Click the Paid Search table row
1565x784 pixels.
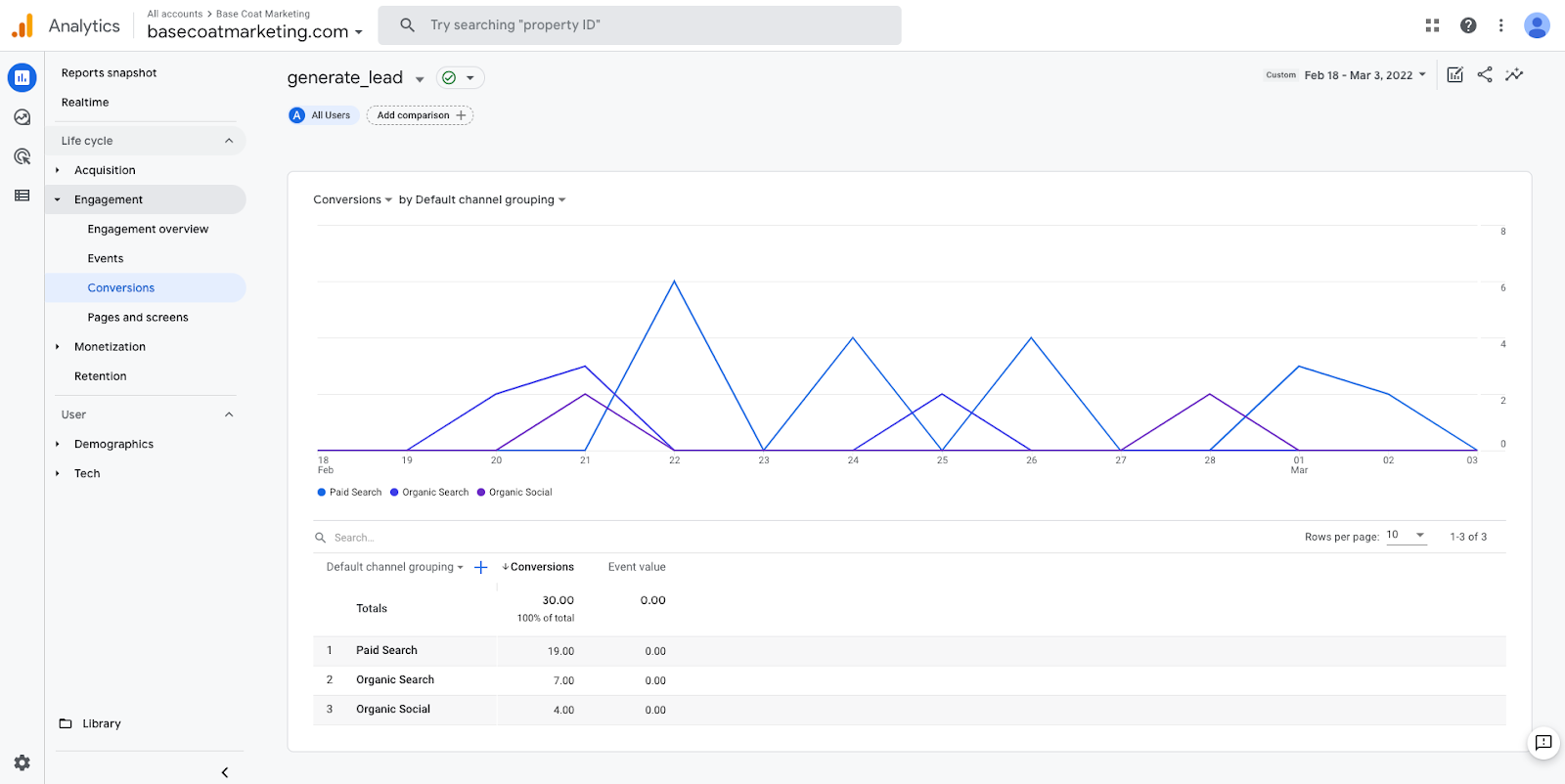pos(909,651)
